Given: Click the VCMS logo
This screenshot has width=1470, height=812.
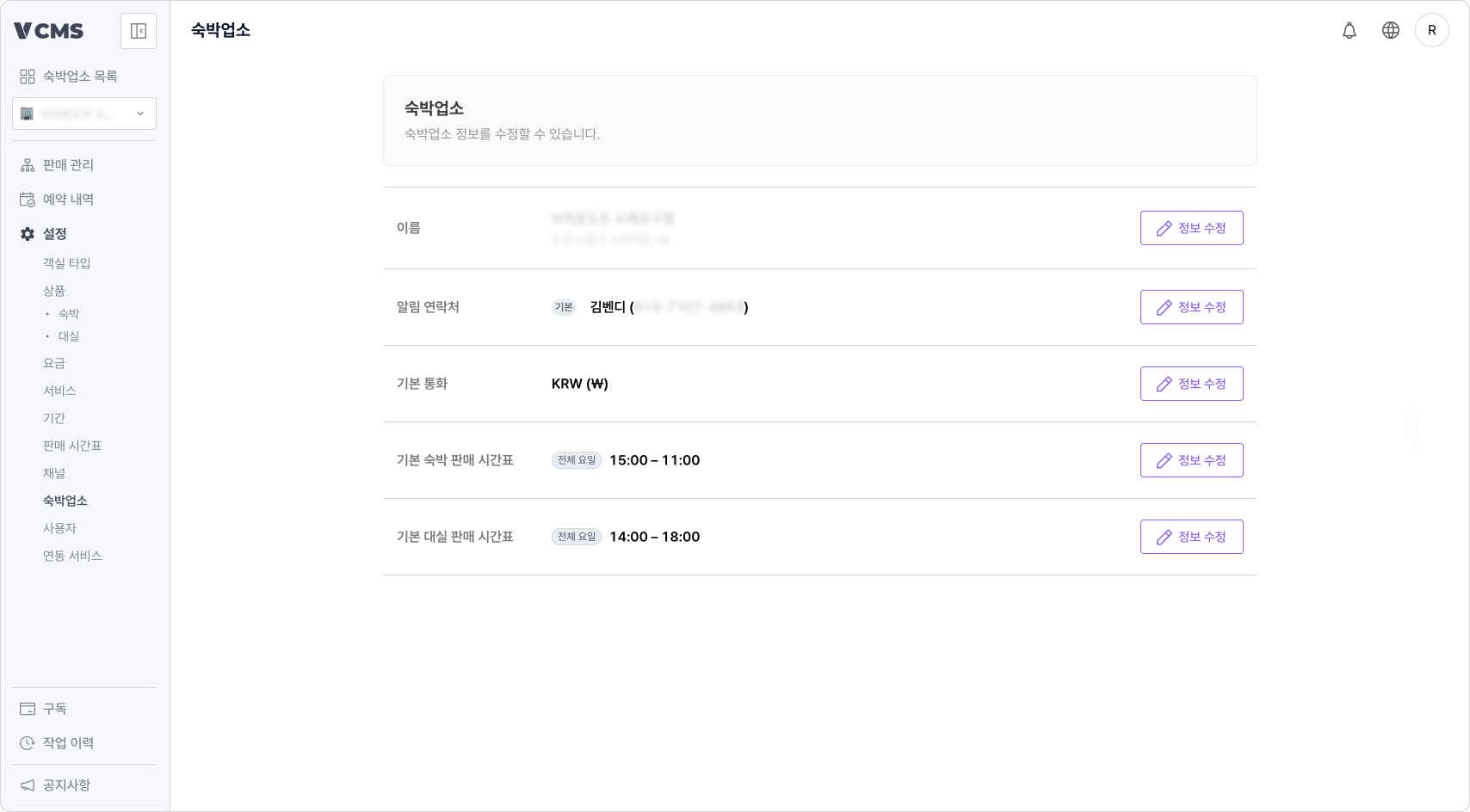Looking at the screenshot, I should pos(47,31).
